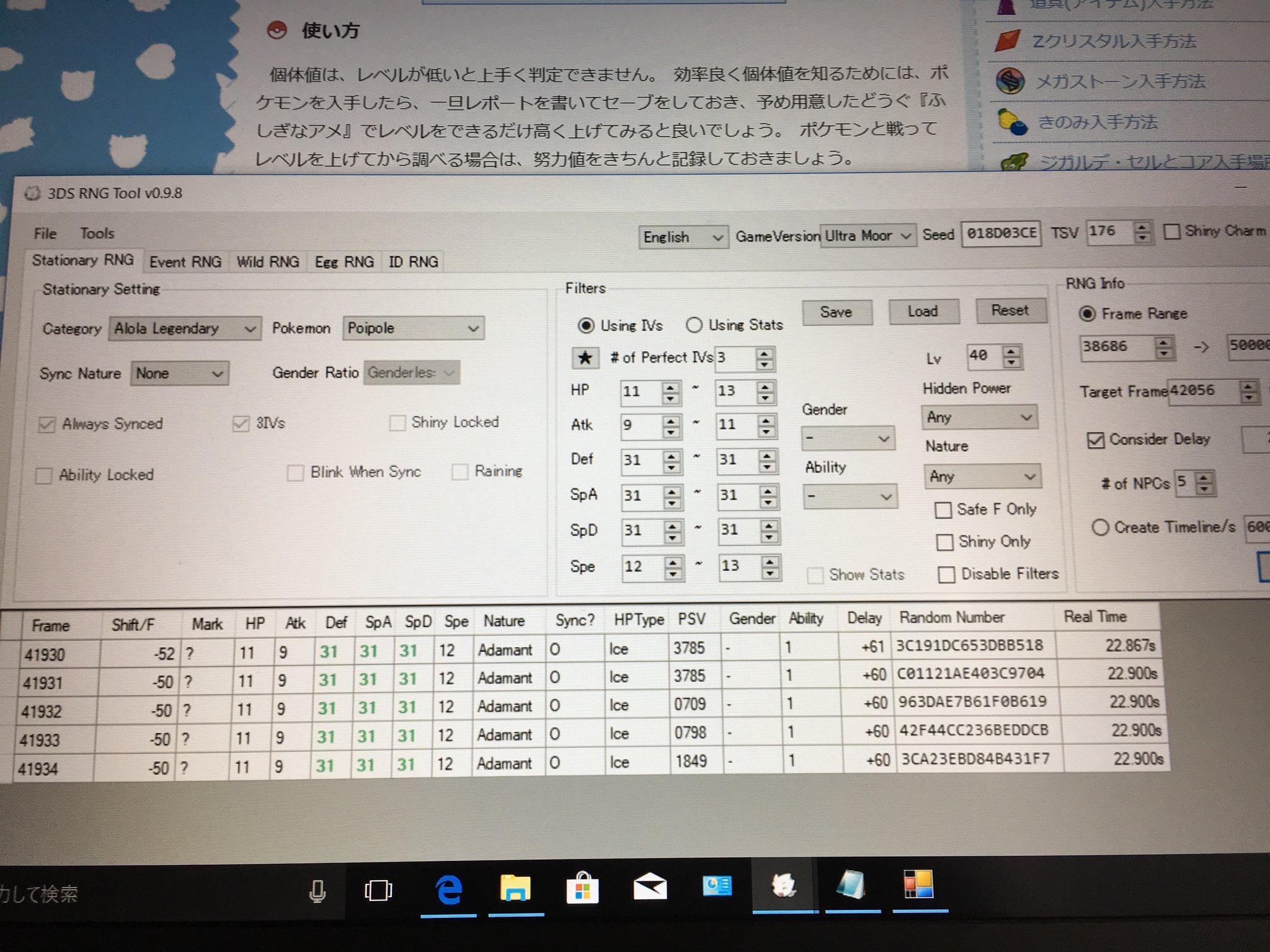Switch to the Event RNG tab

pos(185,262)
